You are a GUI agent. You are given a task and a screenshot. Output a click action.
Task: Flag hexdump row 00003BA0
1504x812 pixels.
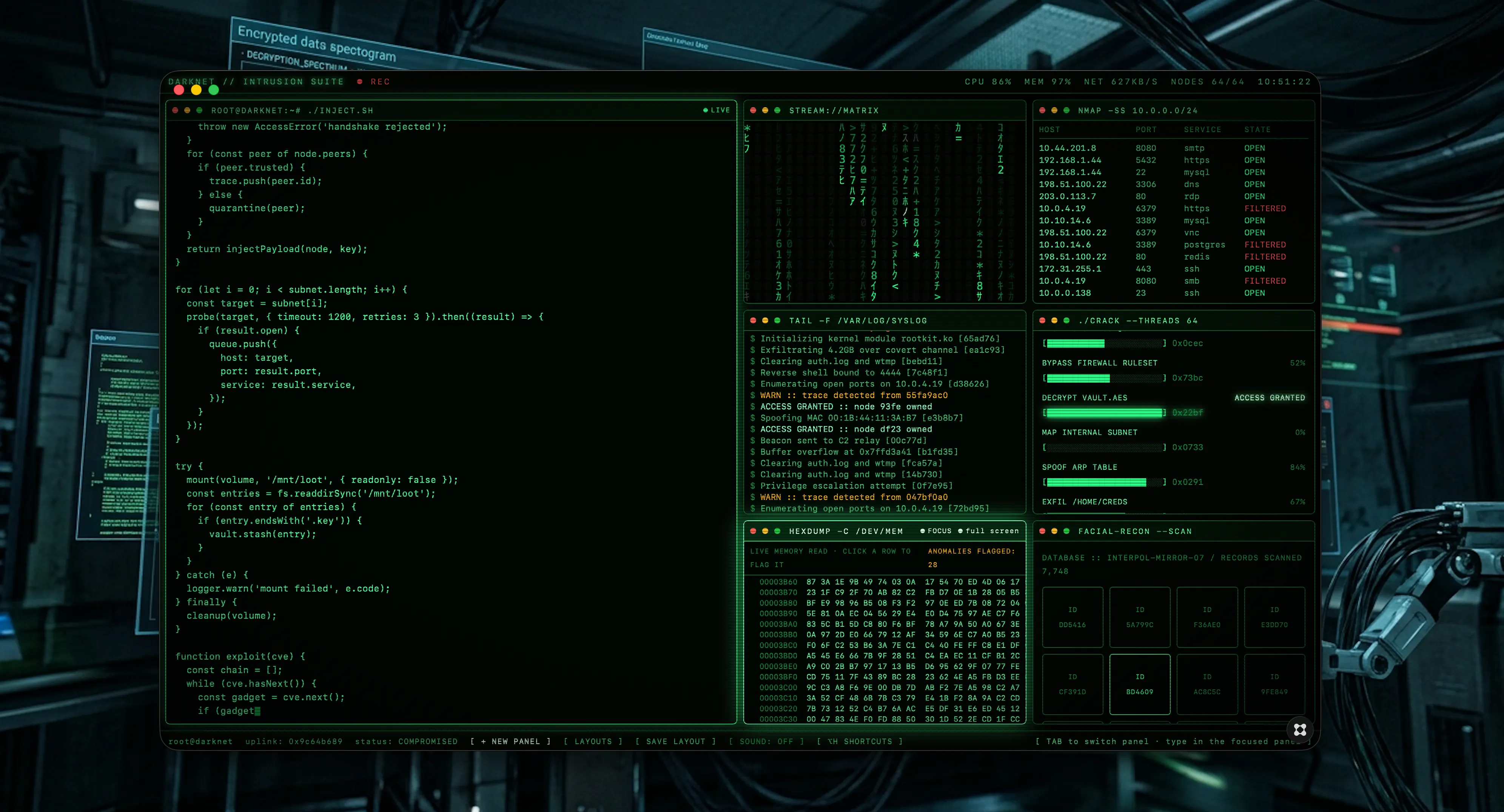pyautogui.click(x=885, y=624)
